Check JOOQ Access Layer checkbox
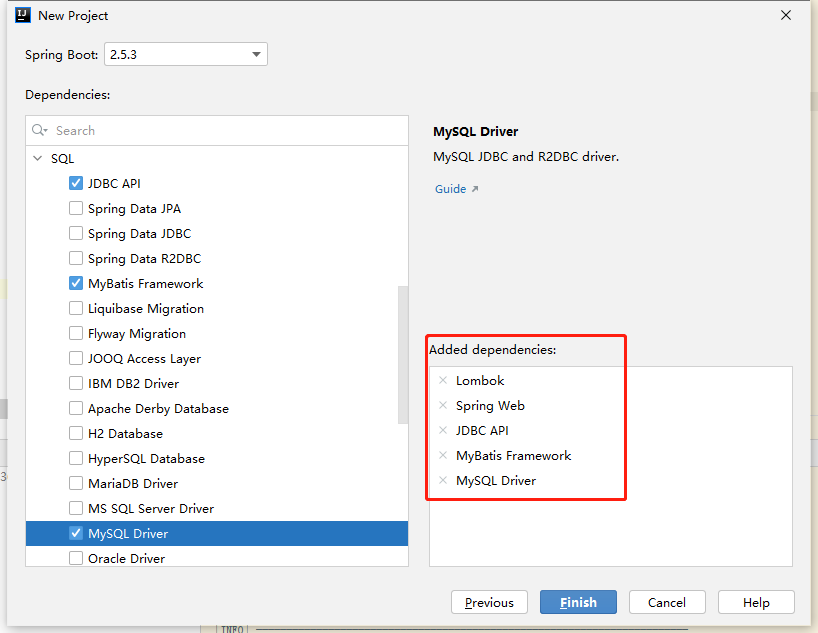Screen dimensions: 818x633 (76, 359)
